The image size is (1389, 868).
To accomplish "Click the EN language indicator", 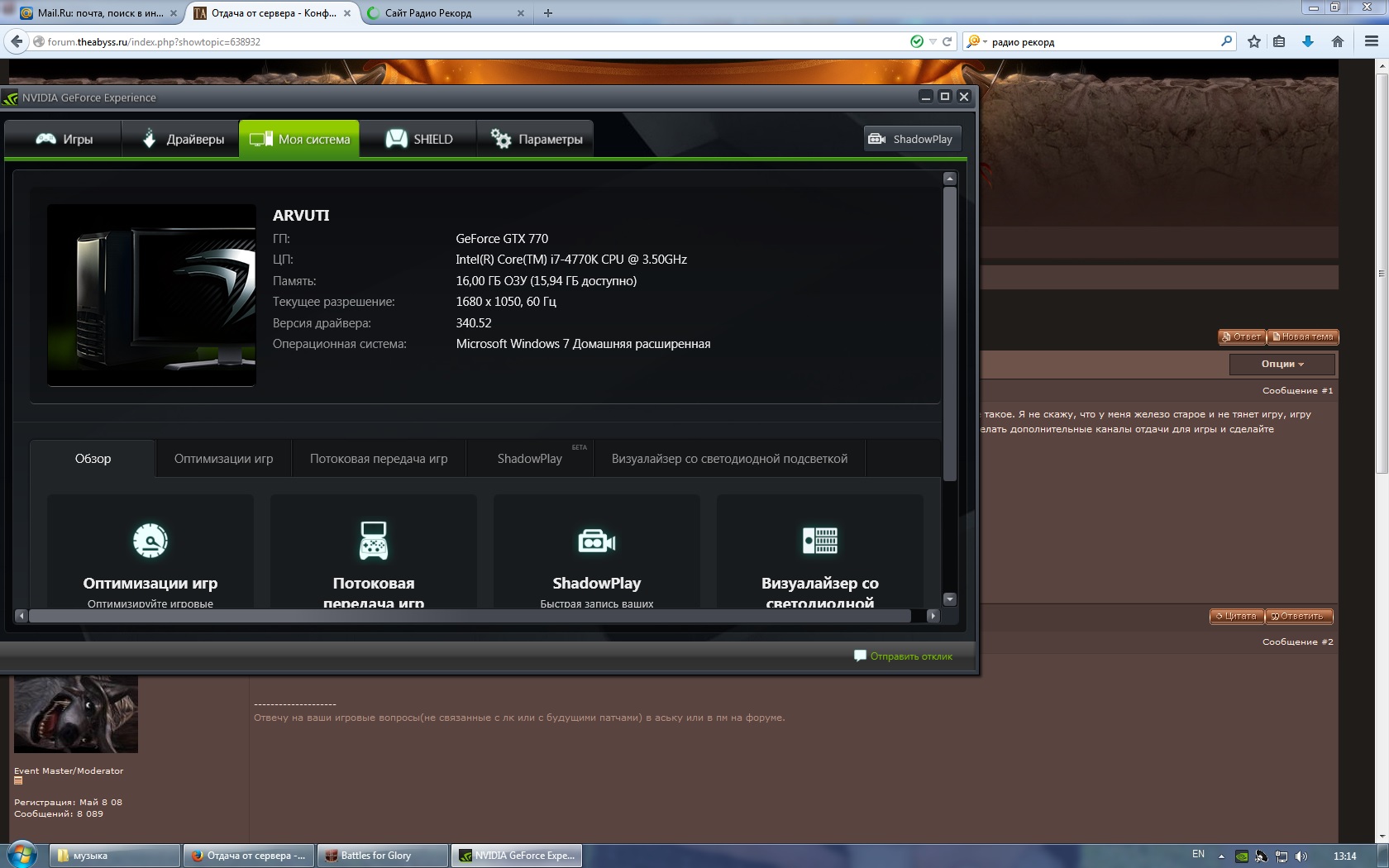I will point(1198,854).
